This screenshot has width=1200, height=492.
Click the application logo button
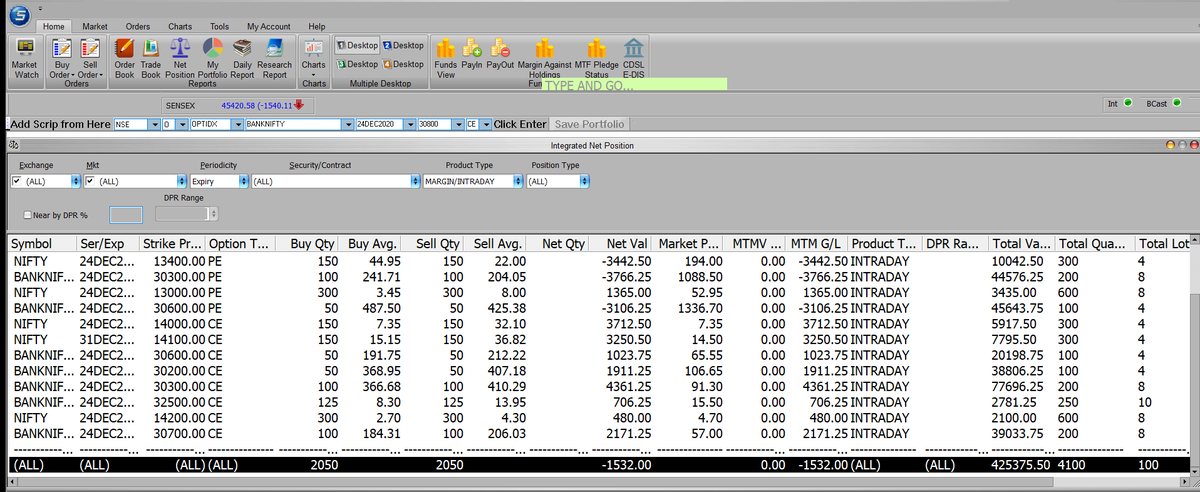(x=17, y=15)
